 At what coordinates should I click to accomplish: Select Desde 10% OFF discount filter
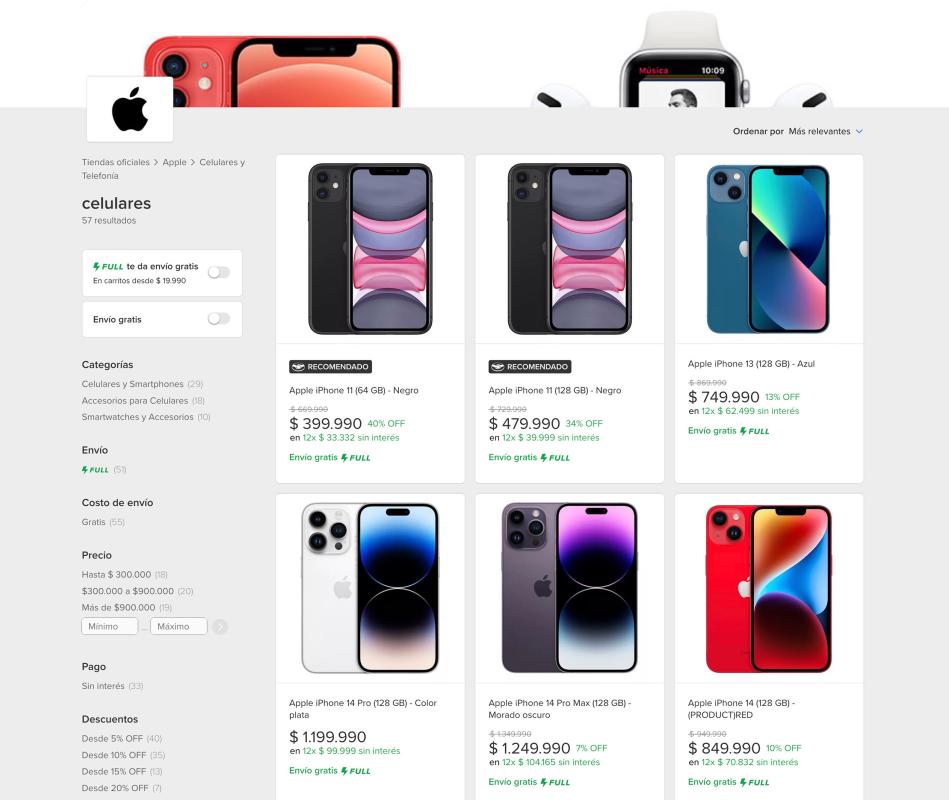point(114,755)
